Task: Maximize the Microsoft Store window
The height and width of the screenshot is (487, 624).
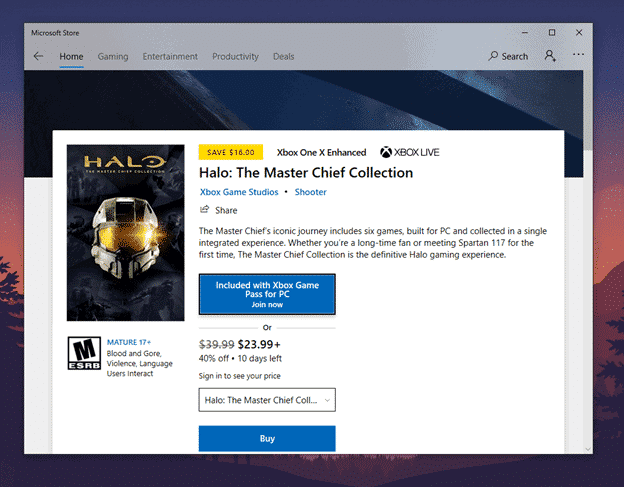Action: [x=552, y=33]
